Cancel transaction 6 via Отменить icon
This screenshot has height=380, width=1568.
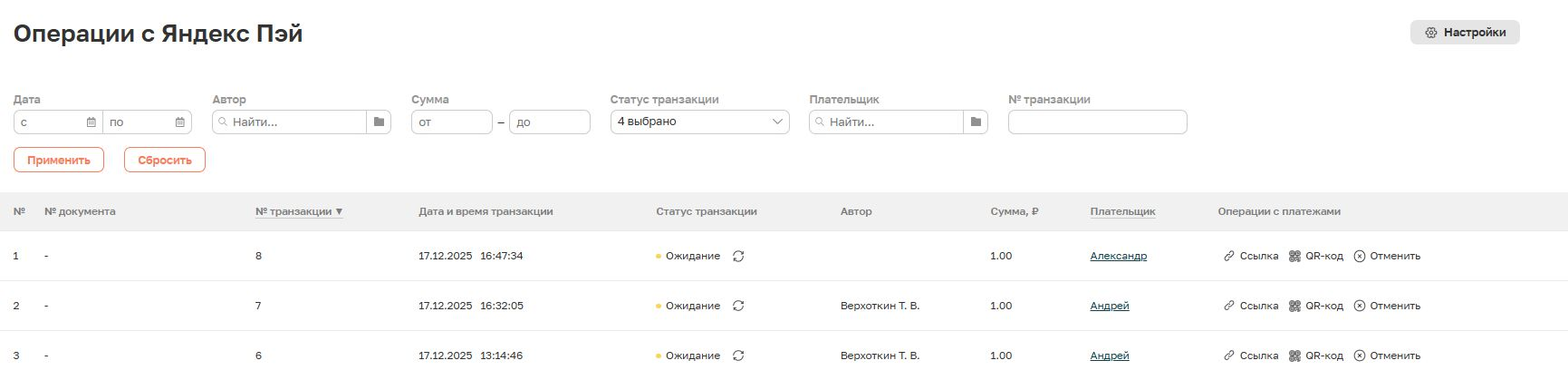coord(1359,356)
